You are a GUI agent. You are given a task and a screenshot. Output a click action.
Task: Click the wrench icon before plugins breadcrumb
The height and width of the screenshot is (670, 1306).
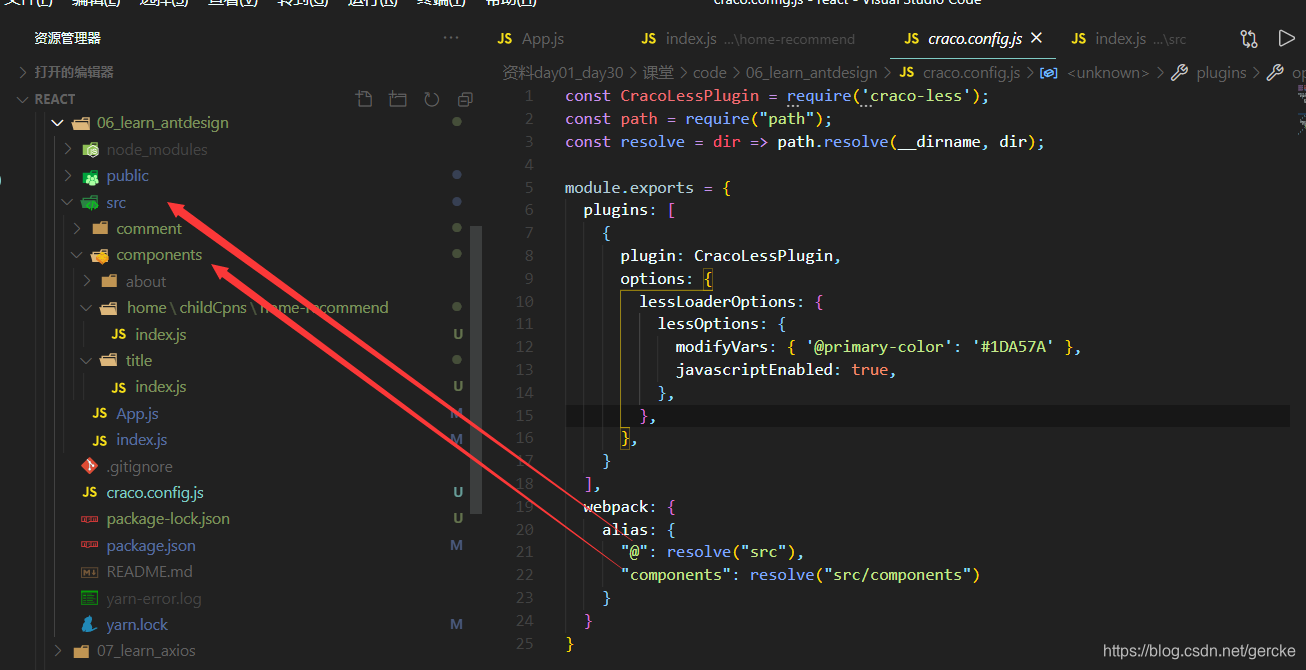click(x=1179, y=72)
